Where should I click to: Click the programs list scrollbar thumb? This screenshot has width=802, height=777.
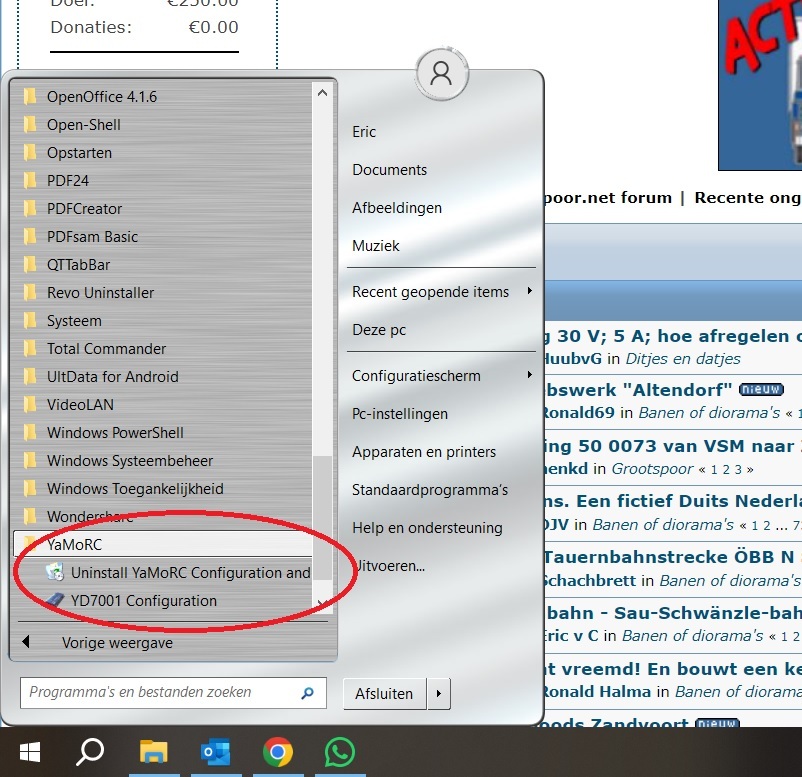coord(322,518)
